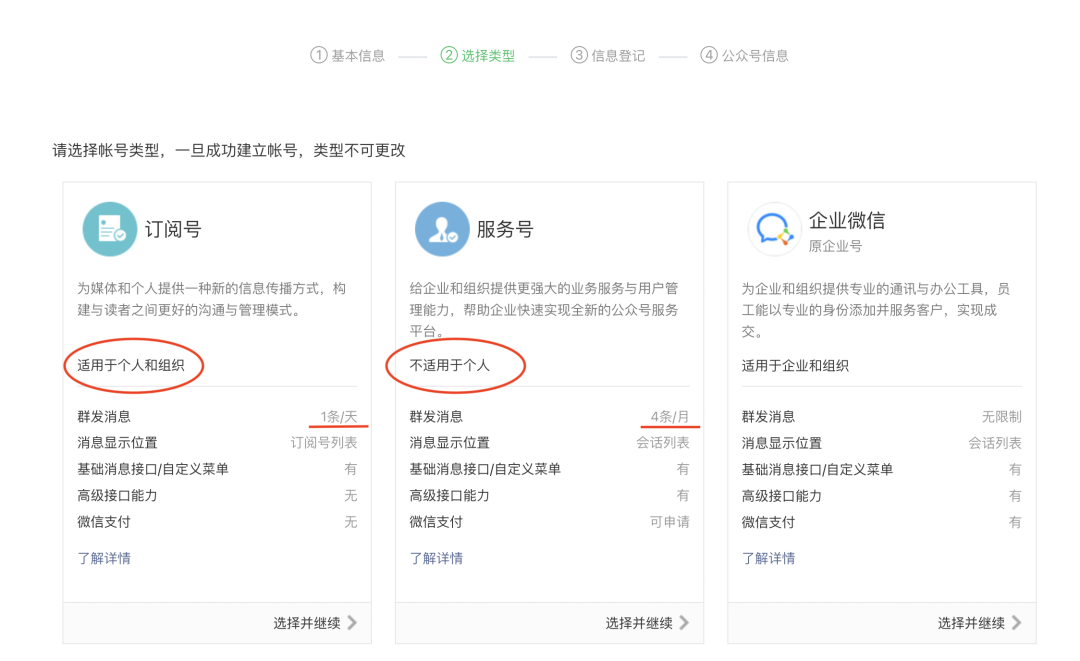This screenshot has height=661, width=1080.
Task: Click the chevron arrow in 服务号 card footer
Action: pyautogui.click(x=684, y=623)
